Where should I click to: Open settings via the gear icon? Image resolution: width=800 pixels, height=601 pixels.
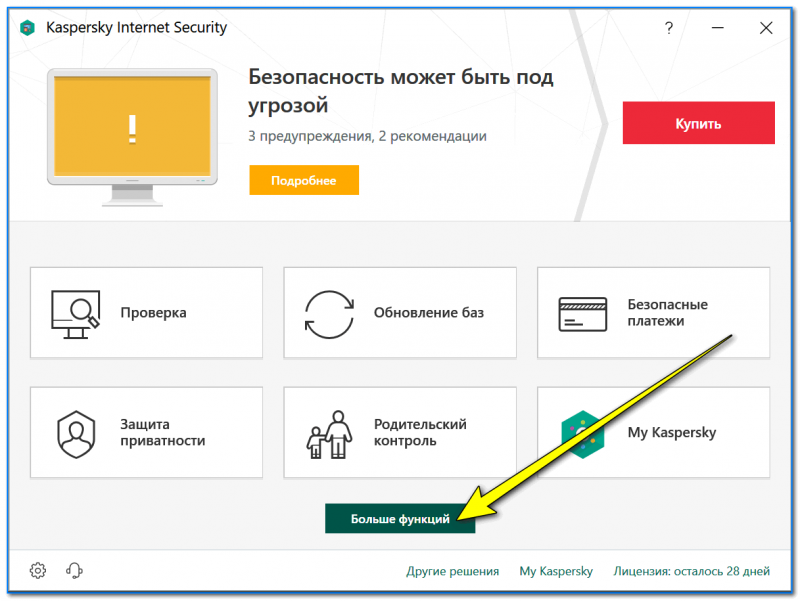[38, 570]
